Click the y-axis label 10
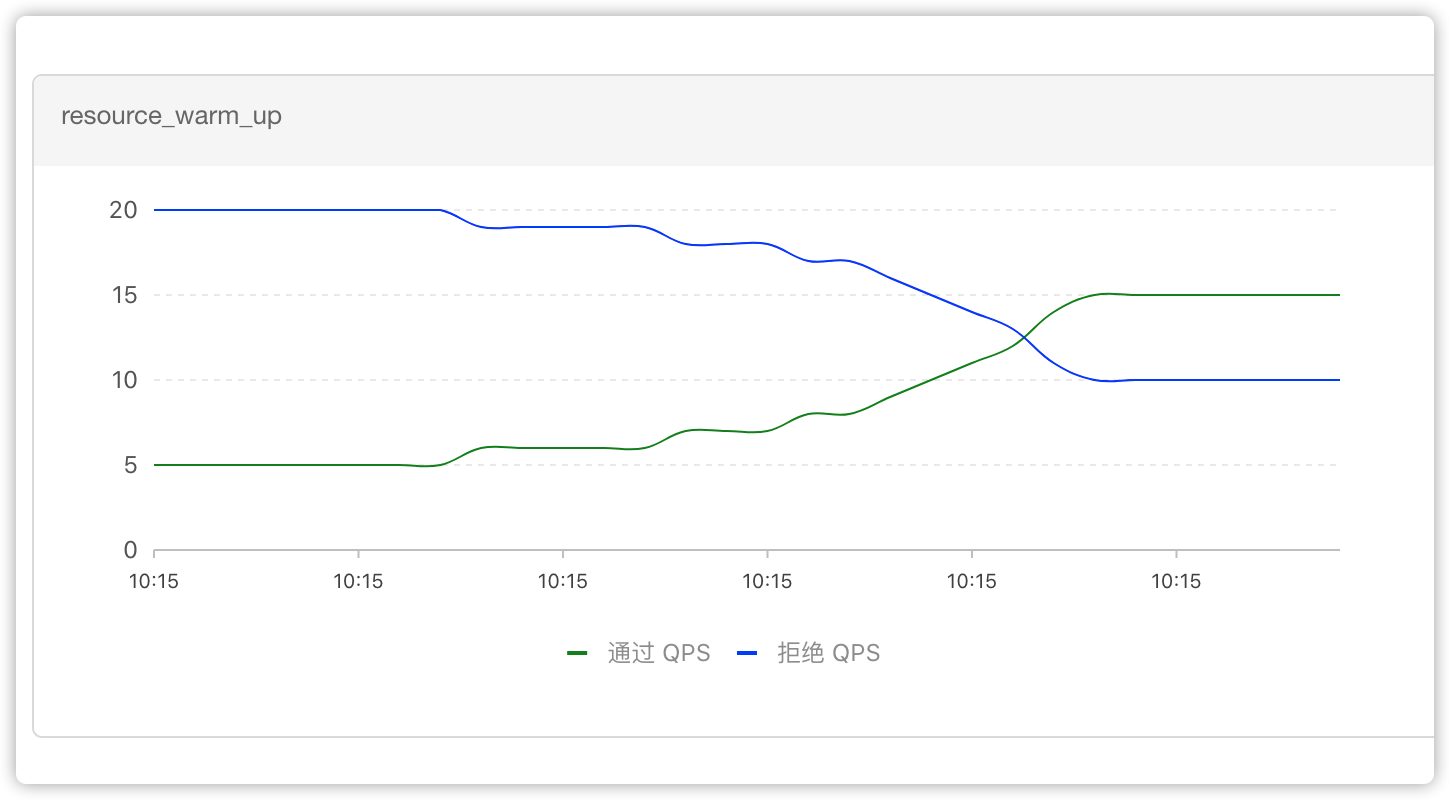Viewport: 1450px width, 800px height. tap(124, 380)
